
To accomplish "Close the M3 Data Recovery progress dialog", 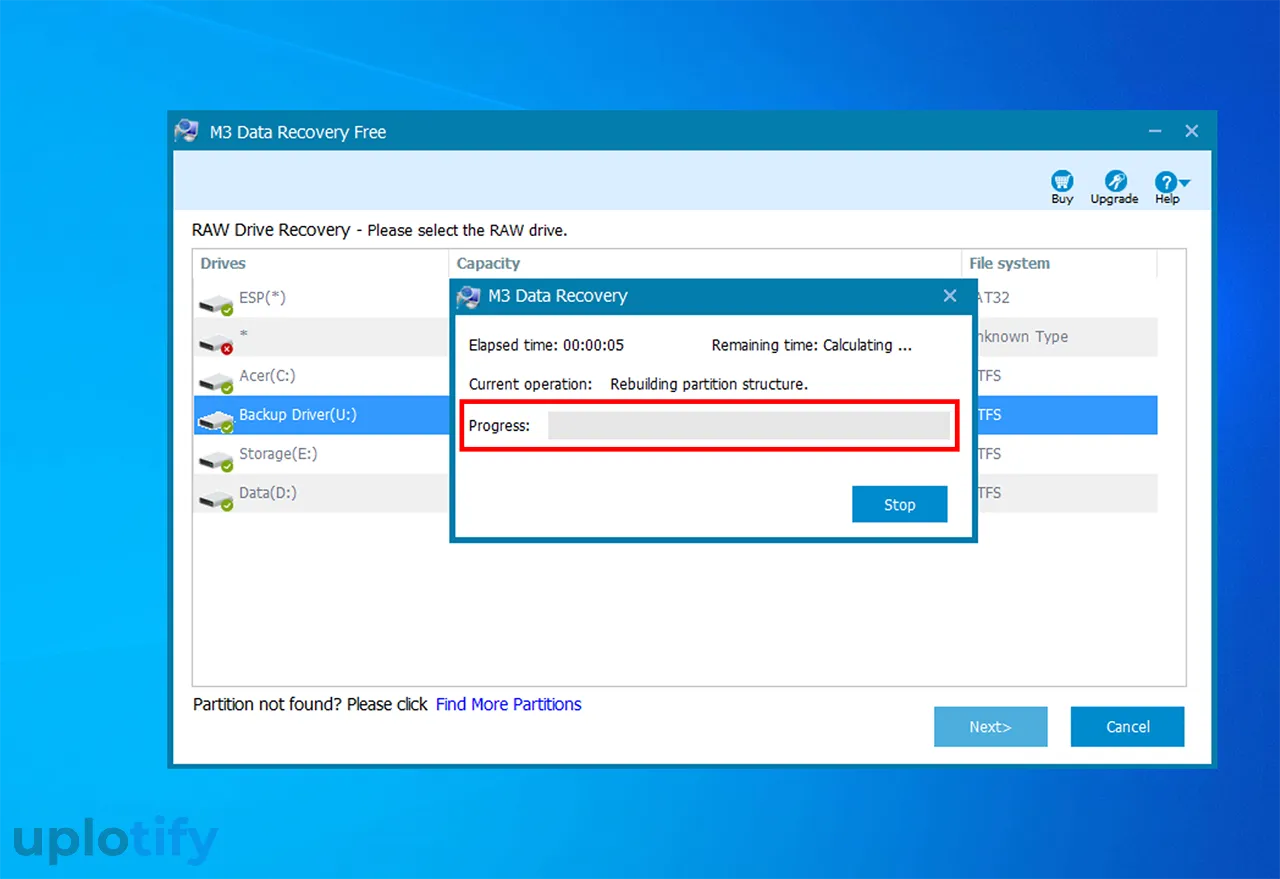I will coord(950,296).
